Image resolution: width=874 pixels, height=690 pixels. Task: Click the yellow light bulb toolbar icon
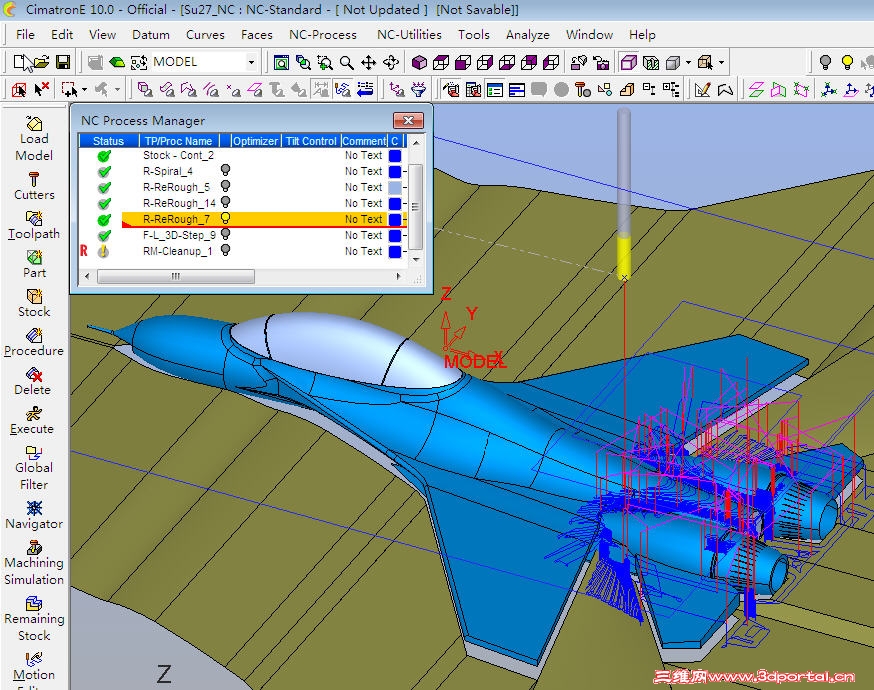[847, 62]
